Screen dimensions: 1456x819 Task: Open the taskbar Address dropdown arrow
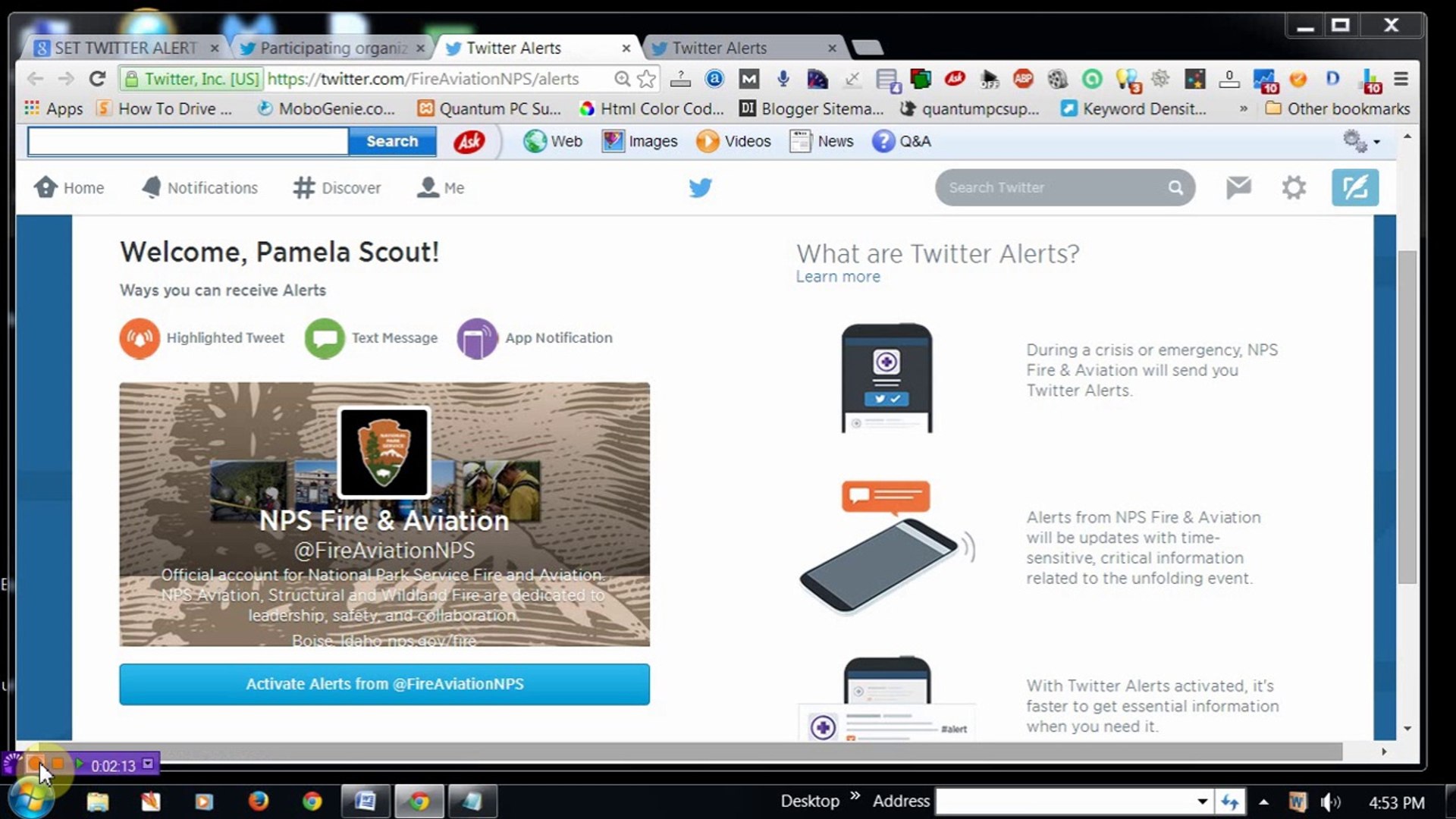1202,802
